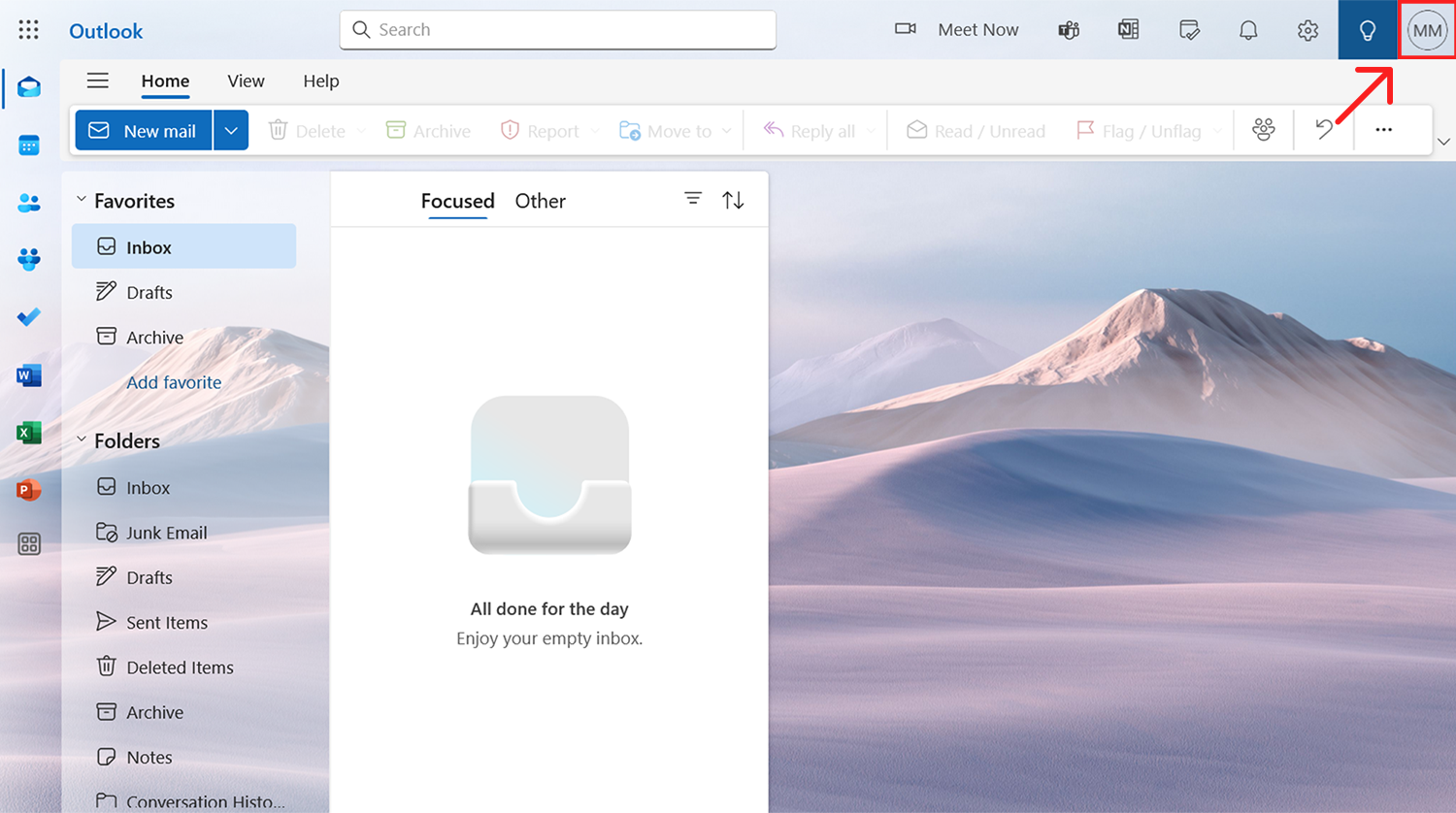
Task: Click the Reply all toolbar button
Action: [810, 131]
